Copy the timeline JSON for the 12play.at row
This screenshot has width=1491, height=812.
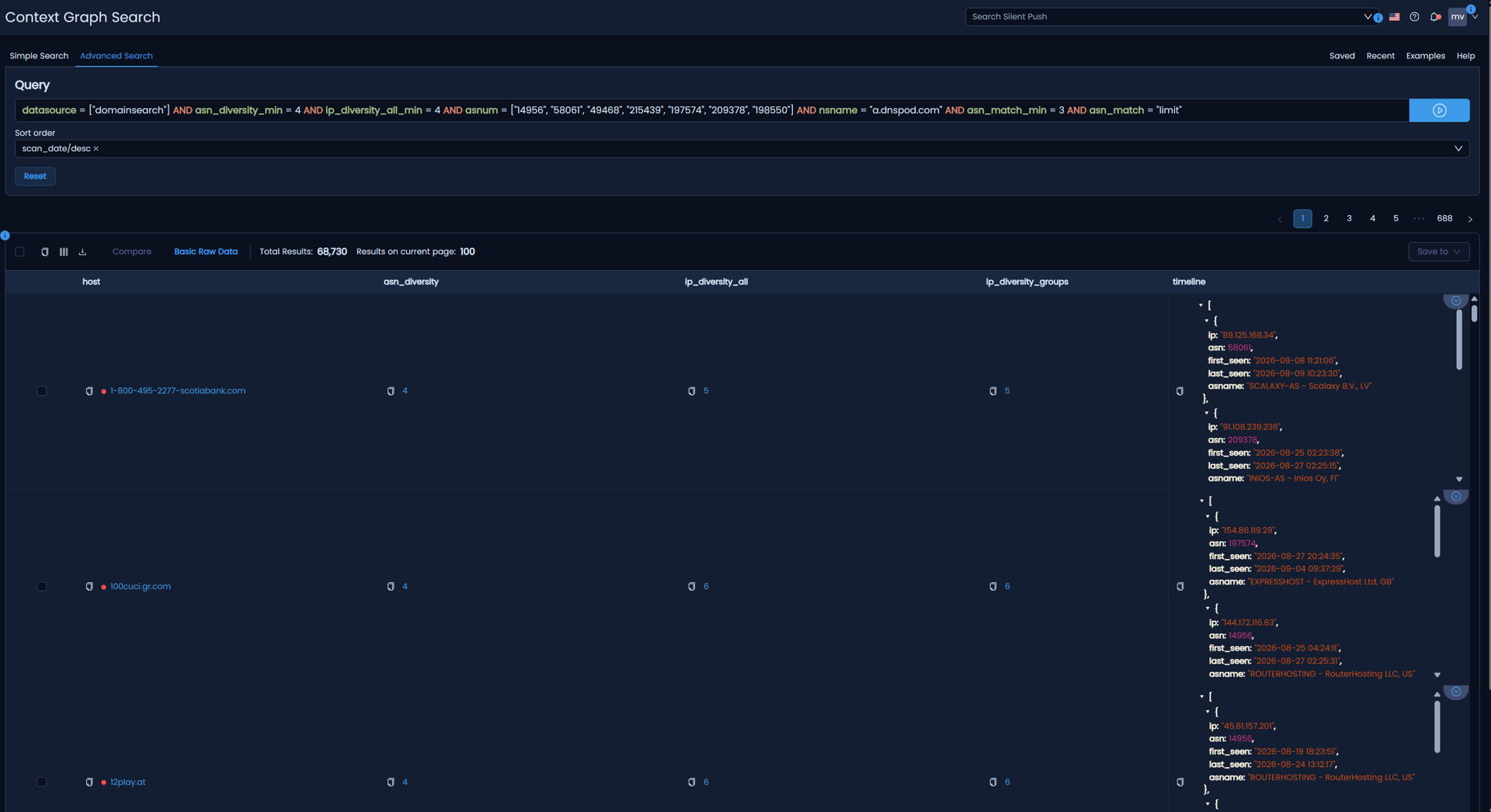pyautogui.click(x=1180, y=783)
